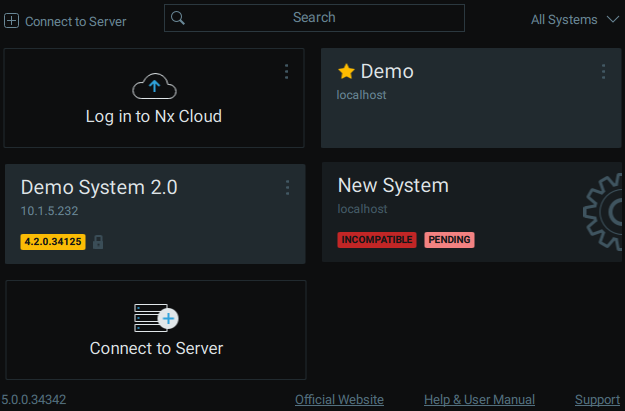This screenshot has width=625, height=411.
Task: Click the gear icon on New System tile
Action: (x=602, y=212)
